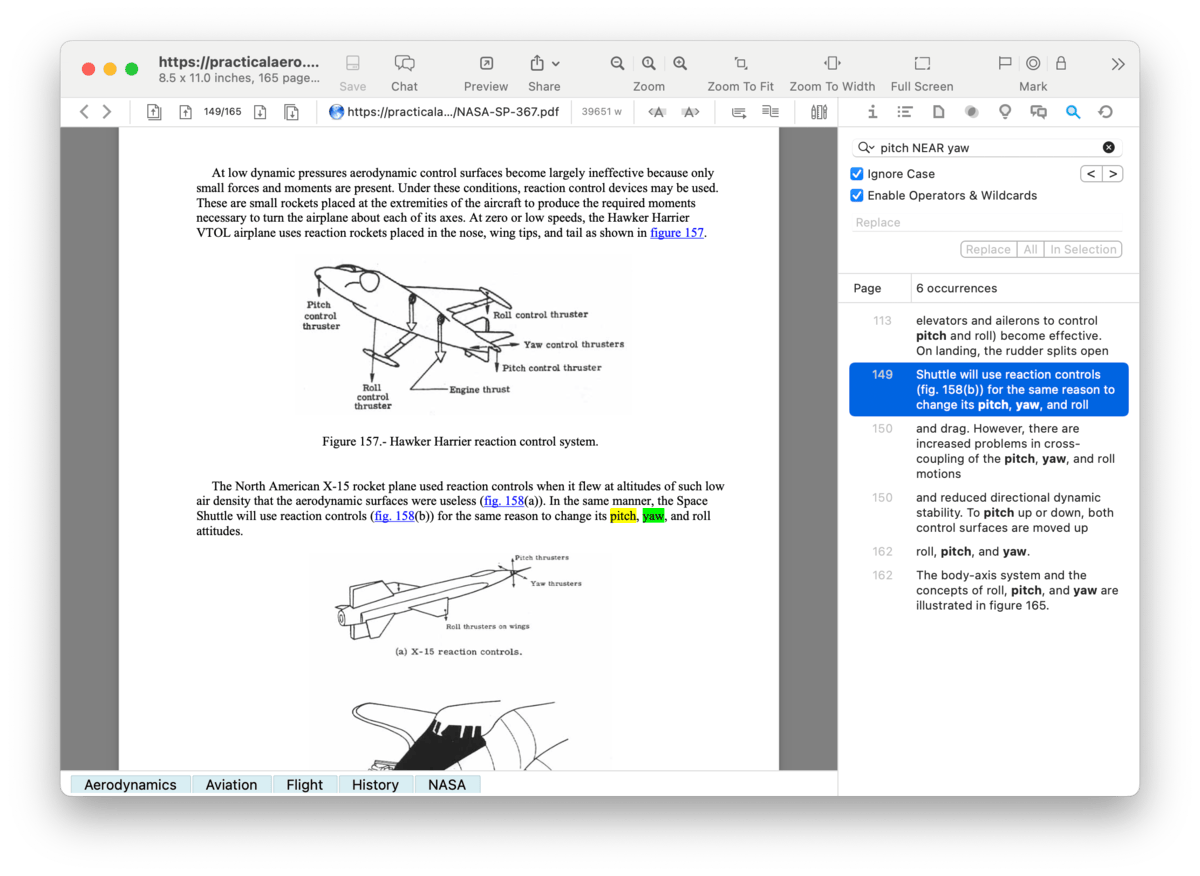The width and height of the screenshot is (1200, 876).
Task: Select the NASA tag tab
Action: 446,785
